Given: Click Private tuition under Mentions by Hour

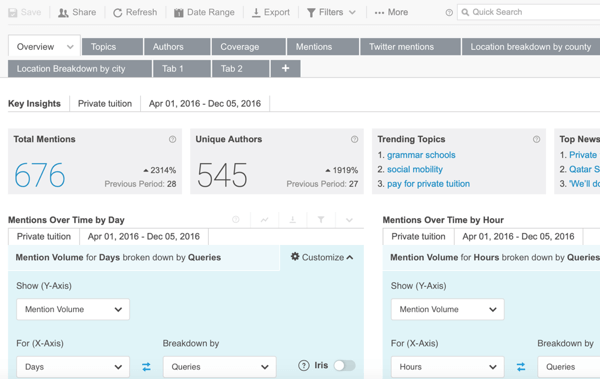Looking at the screenshot, I should point(418,237).
